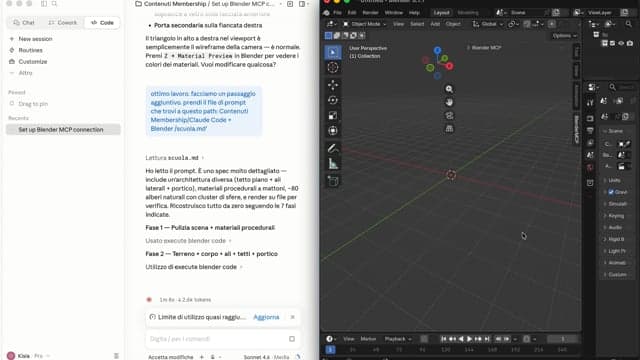Open the Global transform orientation dropdown
This screenshot has width=640, height=360.
coord(488,24)
